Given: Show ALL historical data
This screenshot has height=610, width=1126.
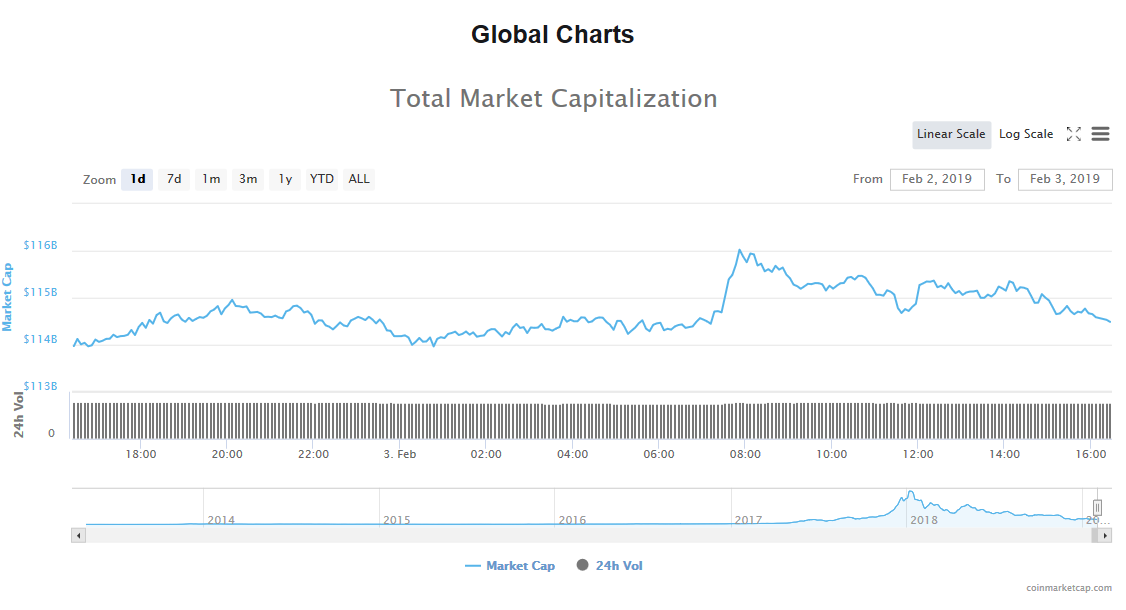Looking at the screenshot, I should [x=359, y=179].
